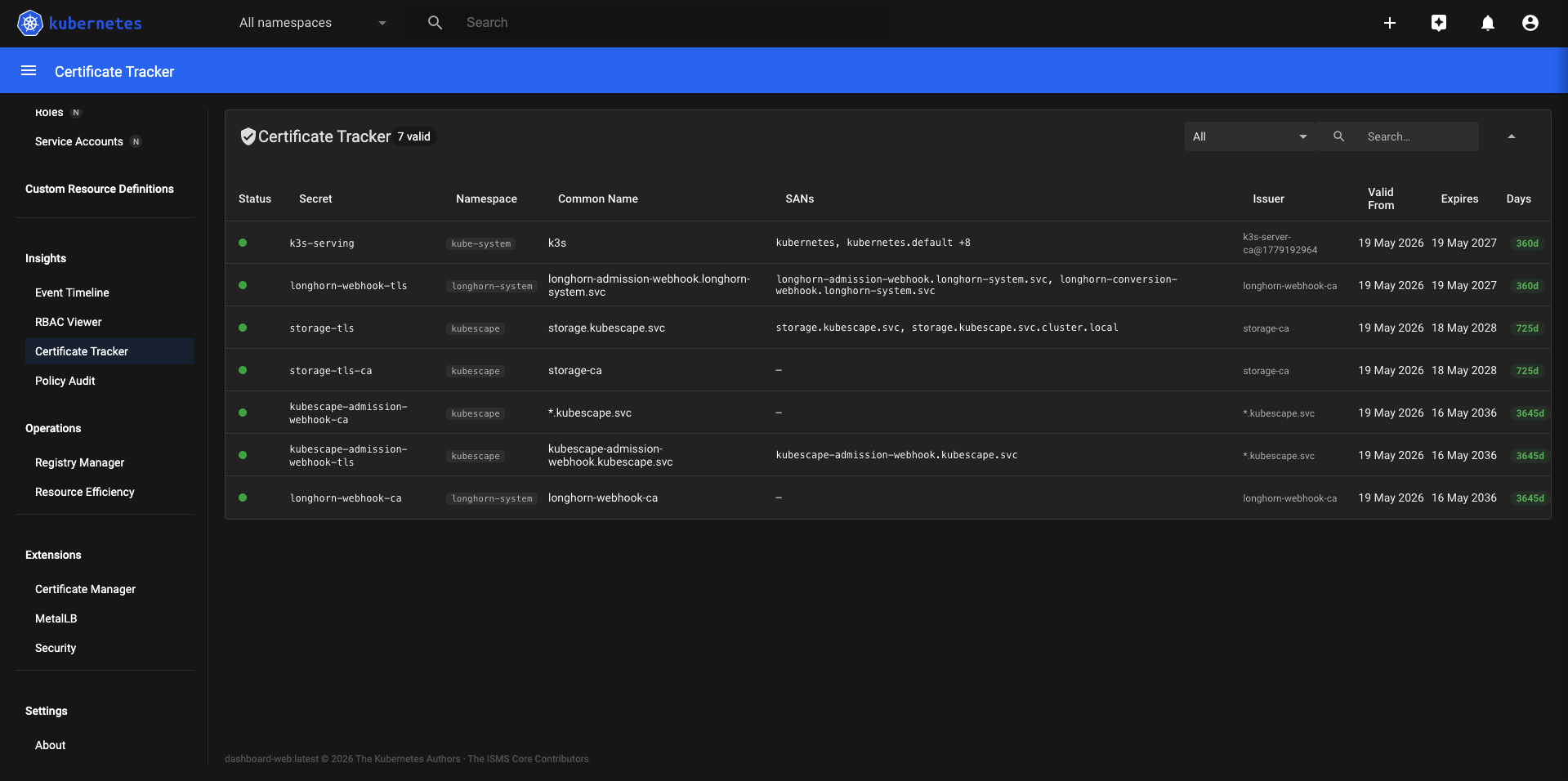Select the storage-tls secret name
The image size is (1568, 781).
322,328
